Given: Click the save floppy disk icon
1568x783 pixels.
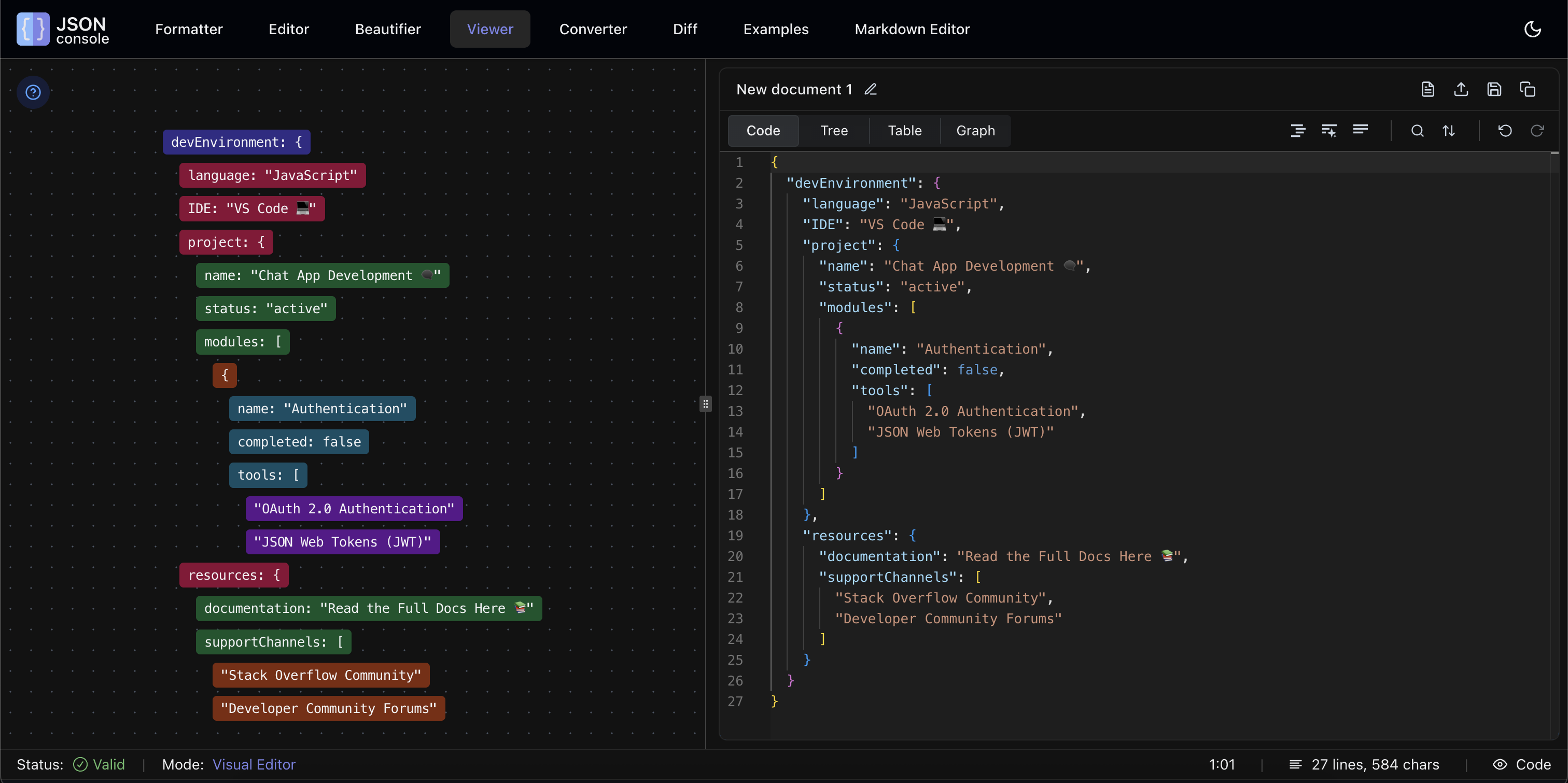Looking at the screenshot, I should [1494, 90].
